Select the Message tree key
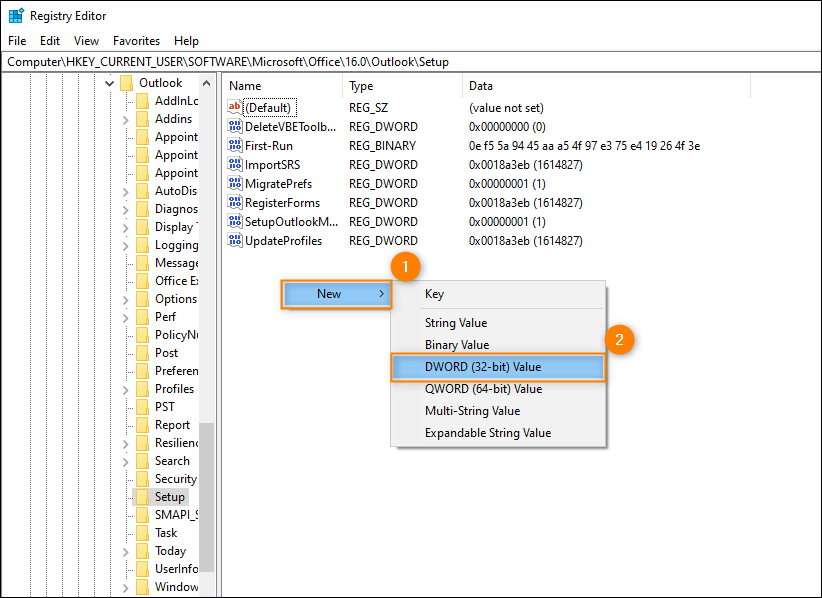The image size is (822, 598). (x=177, y=263)
